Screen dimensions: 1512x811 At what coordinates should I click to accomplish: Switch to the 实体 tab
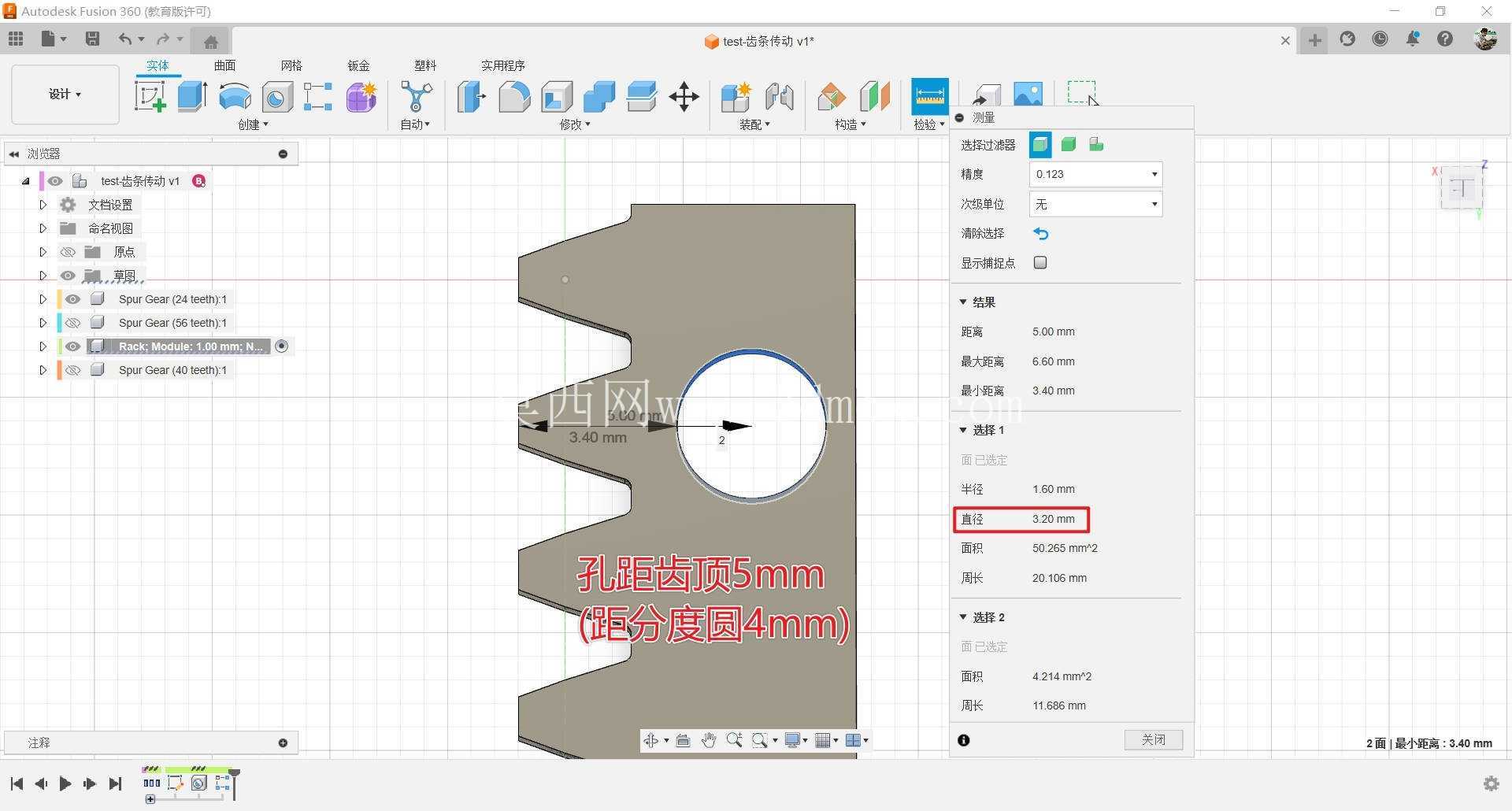tap(157, 65)
